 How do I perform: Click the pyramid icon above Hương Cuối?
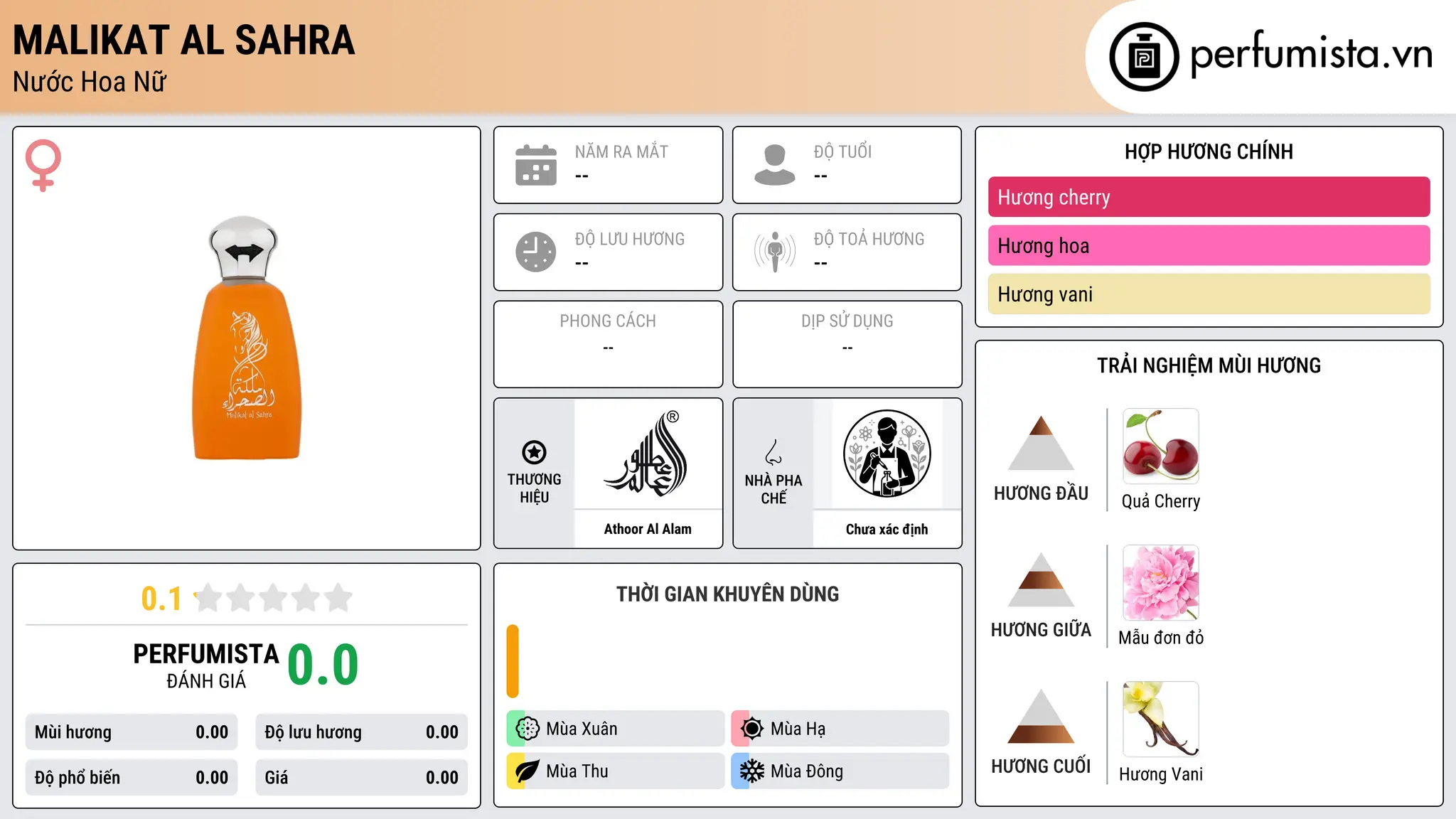click(x=1041, y=716)
